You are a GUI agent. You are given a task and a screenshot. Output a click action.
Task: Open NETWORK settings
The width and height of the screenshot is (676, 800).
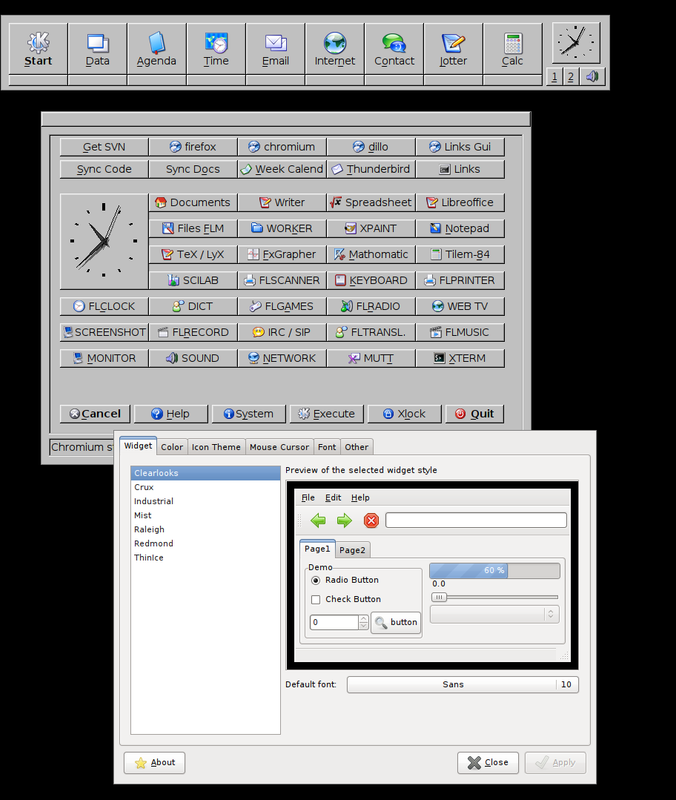coord(282,359)
